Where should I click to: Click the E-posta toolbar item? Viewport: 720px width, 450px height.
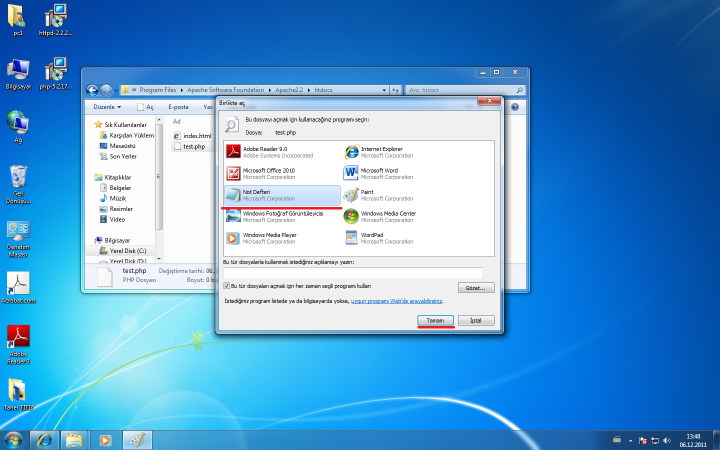click(178, 106)
